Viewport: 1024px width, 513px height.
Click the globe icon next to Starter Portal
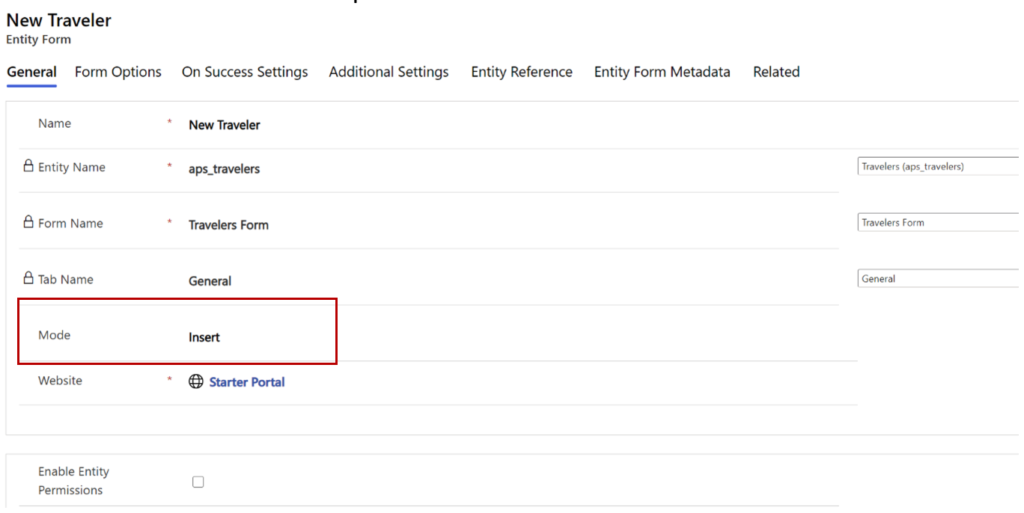tap(196, 381)
